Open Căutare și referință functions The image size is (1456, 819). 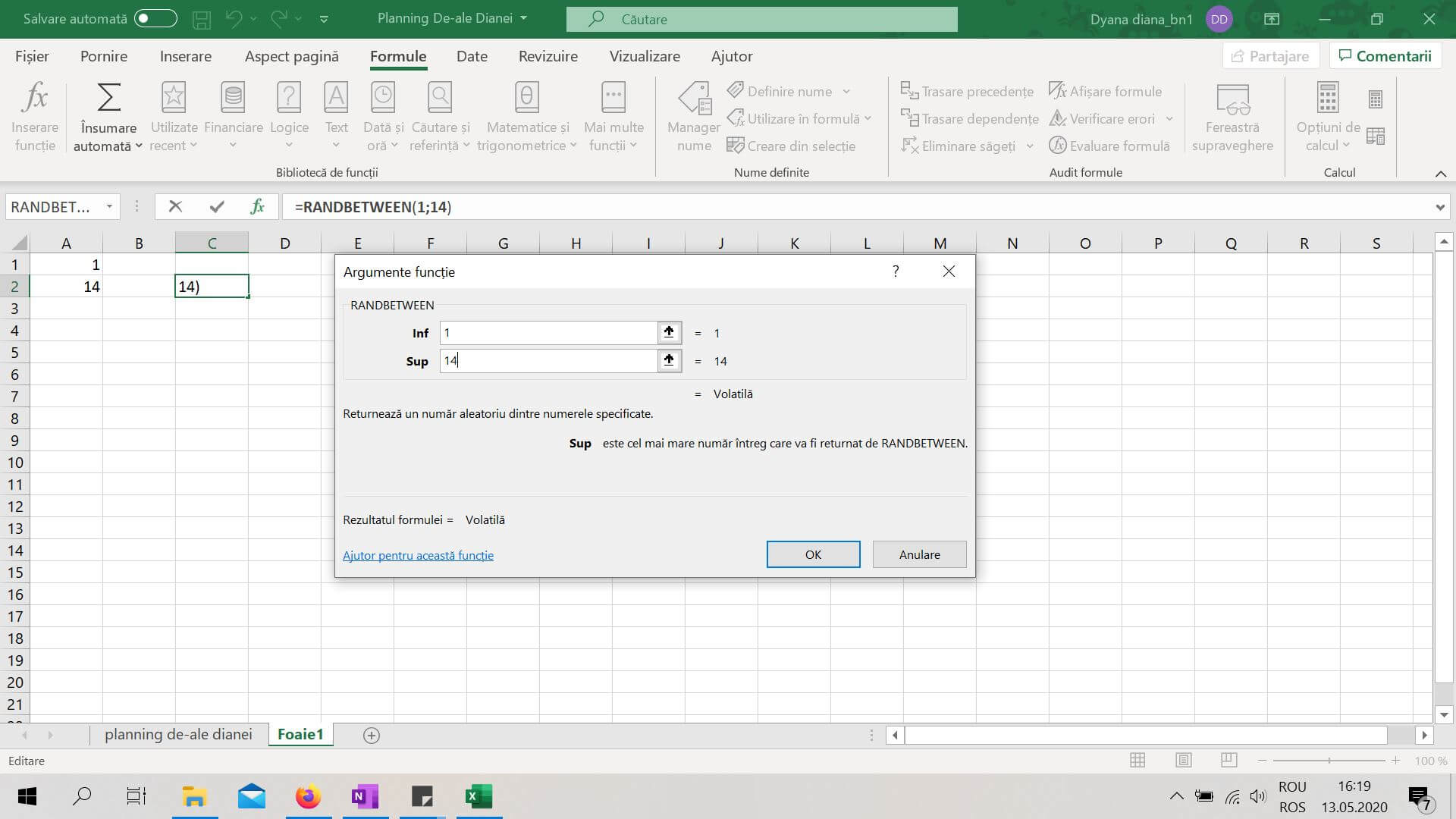[440, 116]
